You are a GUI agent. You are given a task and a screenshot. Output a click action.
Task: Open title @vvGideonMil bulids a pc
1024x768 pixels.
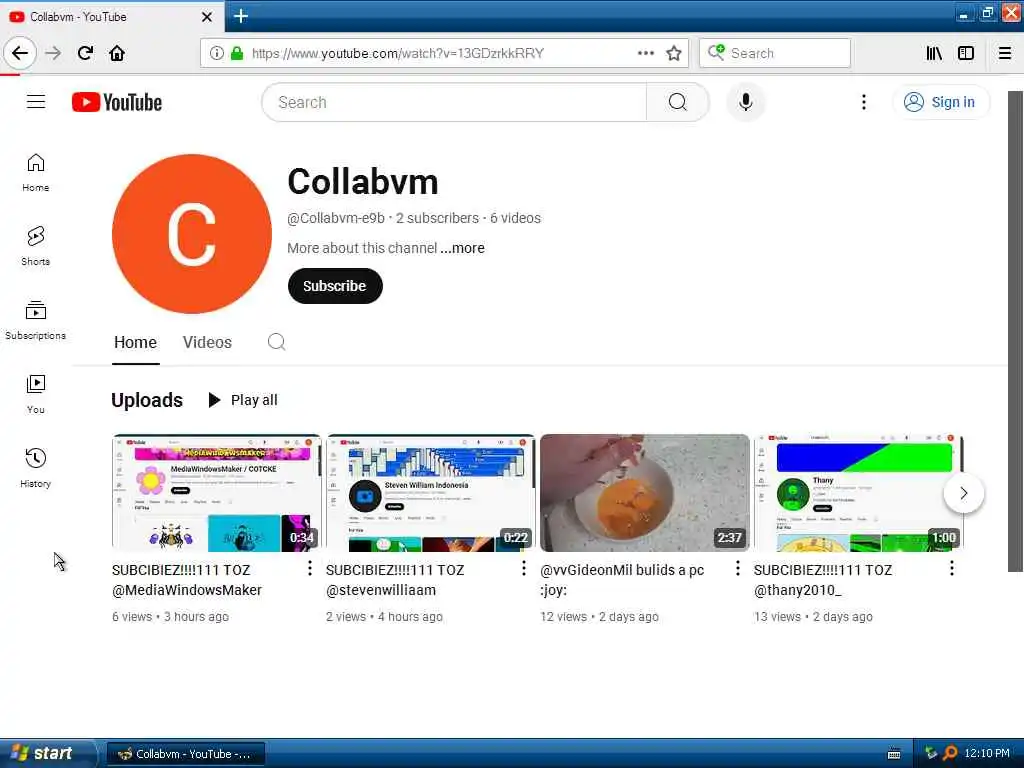click(x=622, y=580)
